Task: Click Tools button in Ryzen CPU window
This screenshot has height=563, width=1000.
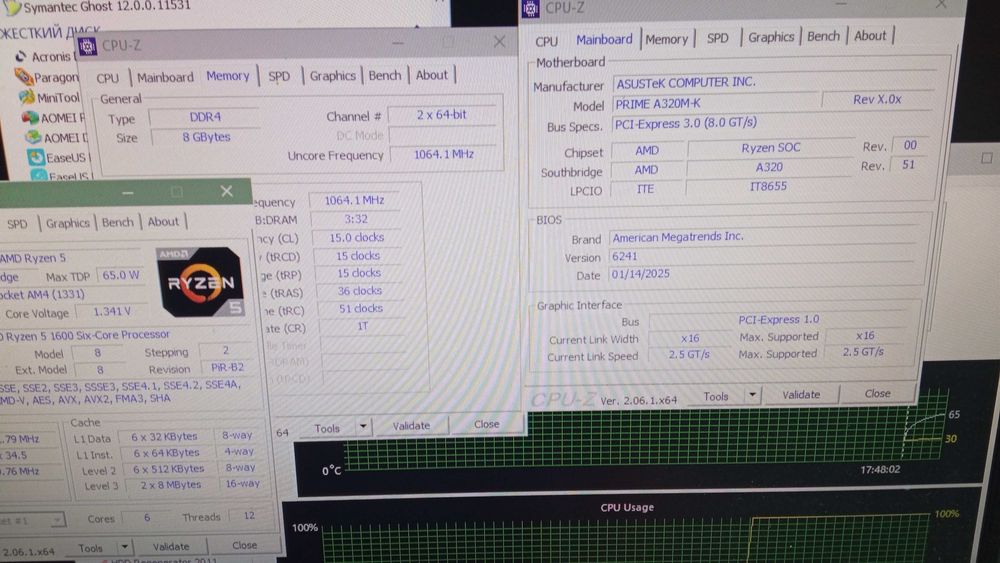Action: (91, 548)
